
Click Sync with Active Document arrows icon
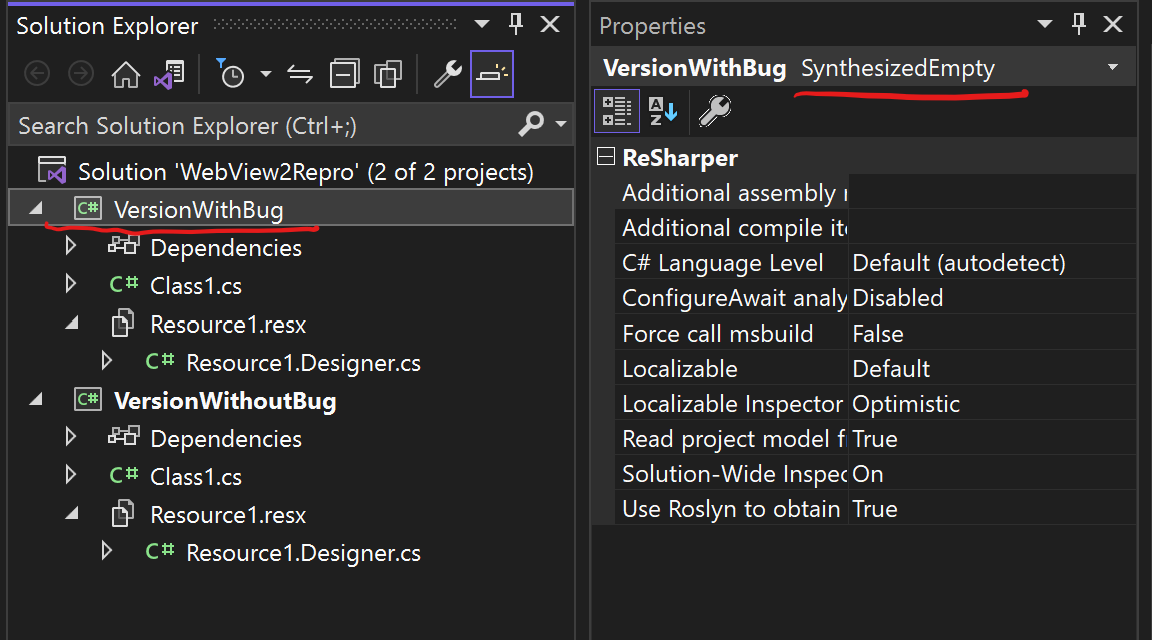300,74
